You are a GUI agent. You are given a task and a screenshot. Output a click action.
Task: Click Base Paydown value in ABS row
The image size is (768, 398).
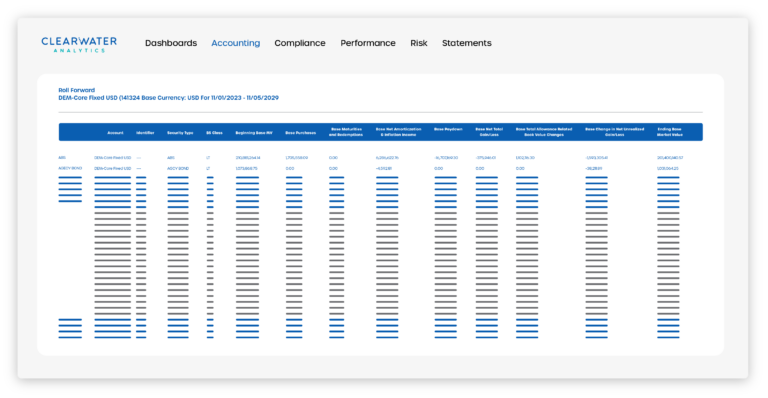pyautogui.click(x=446, y=158)
